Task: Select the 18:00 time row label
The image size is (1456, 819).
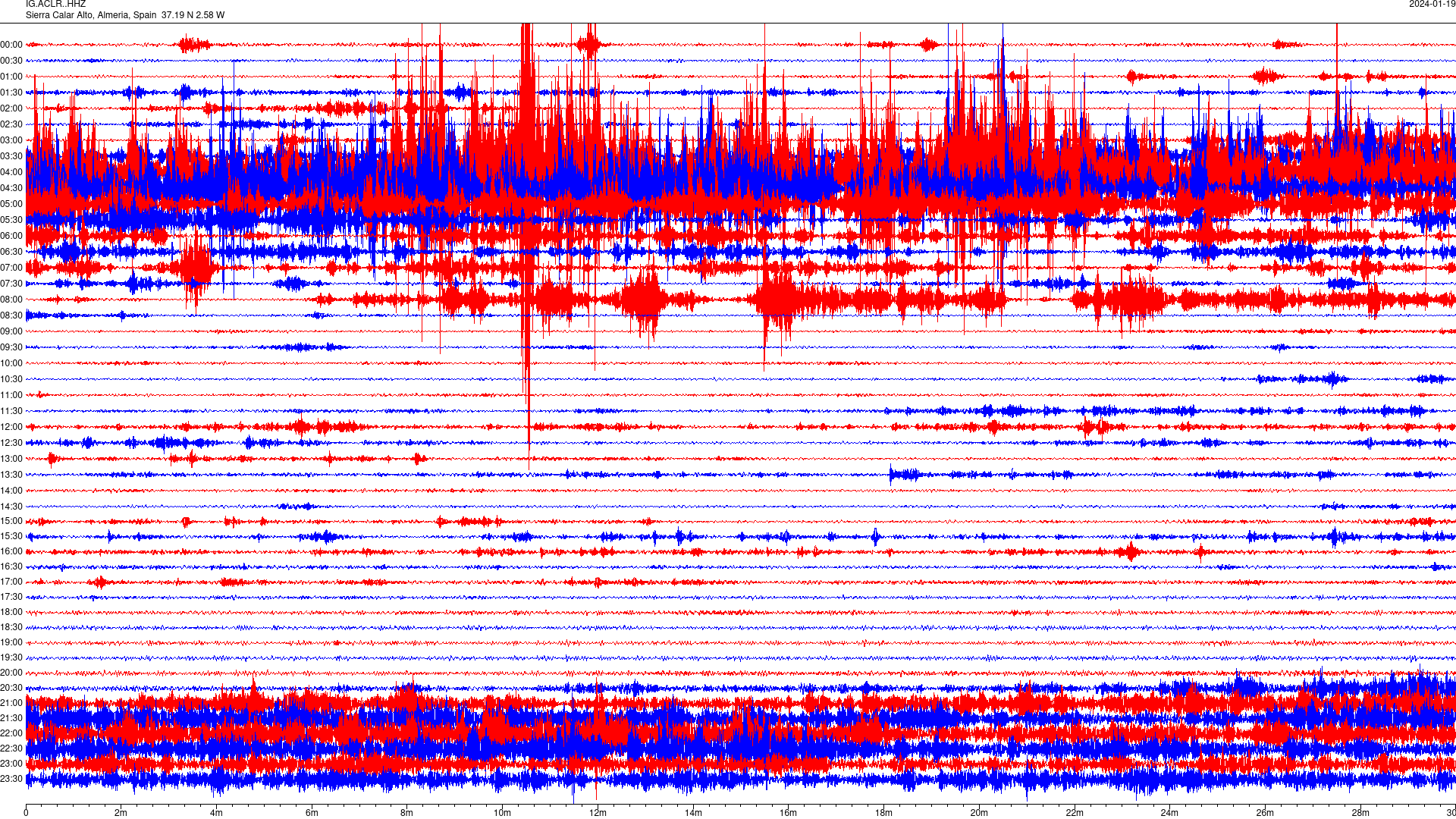Action: pos(11,612)
